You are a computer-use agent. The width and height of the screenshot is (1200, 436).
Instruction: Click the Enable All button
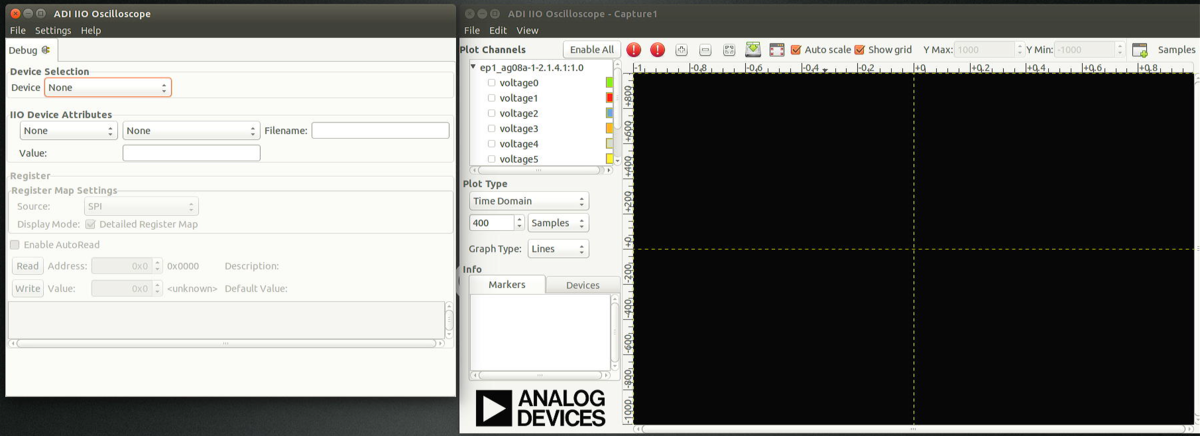point(592,49)
